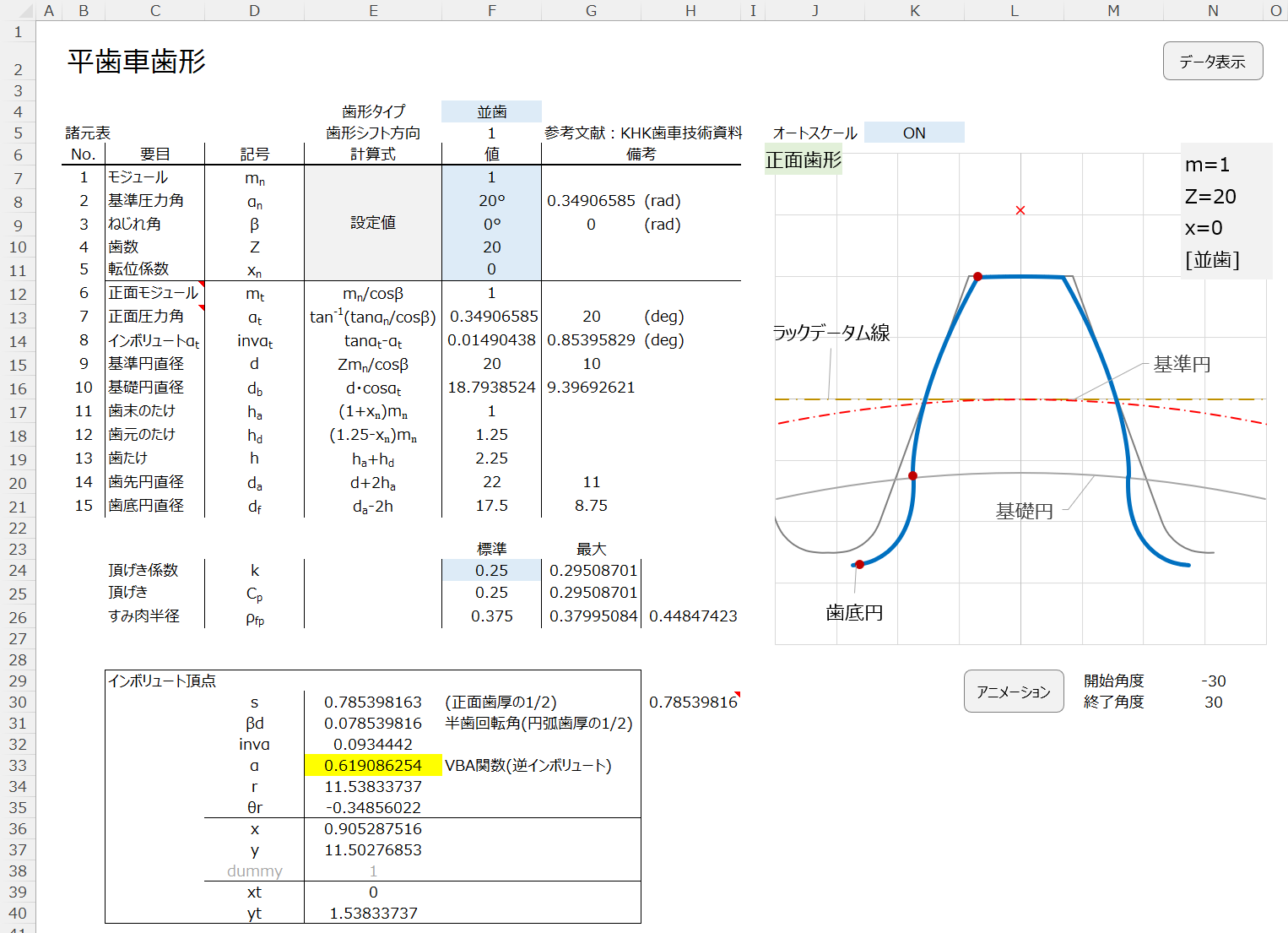Toggle the オートスケール ON cell
Viewport: 1288px width, 933px height.
coord(914,133)
